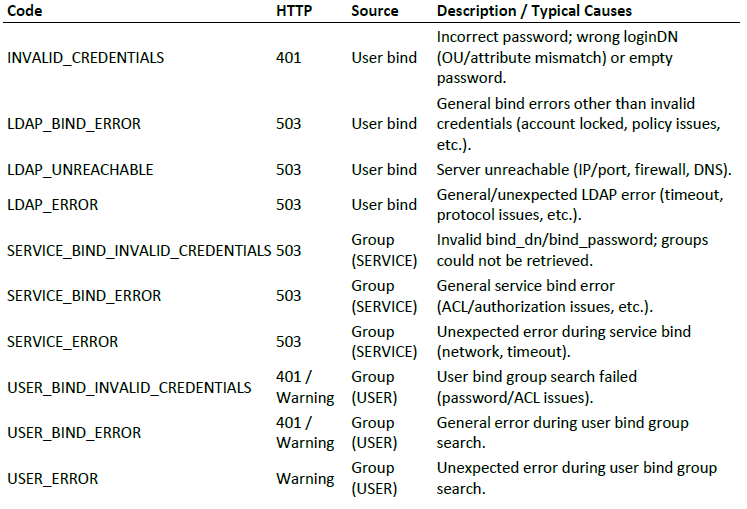747x509 pixels.
Task: Click the 503 value for SERVICE_ERROR
Action: 289,342
